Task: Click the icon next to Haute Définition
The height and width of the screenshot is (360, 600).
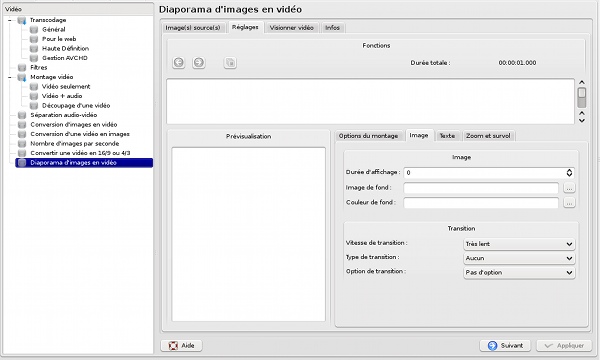Action: coord(34,49)
